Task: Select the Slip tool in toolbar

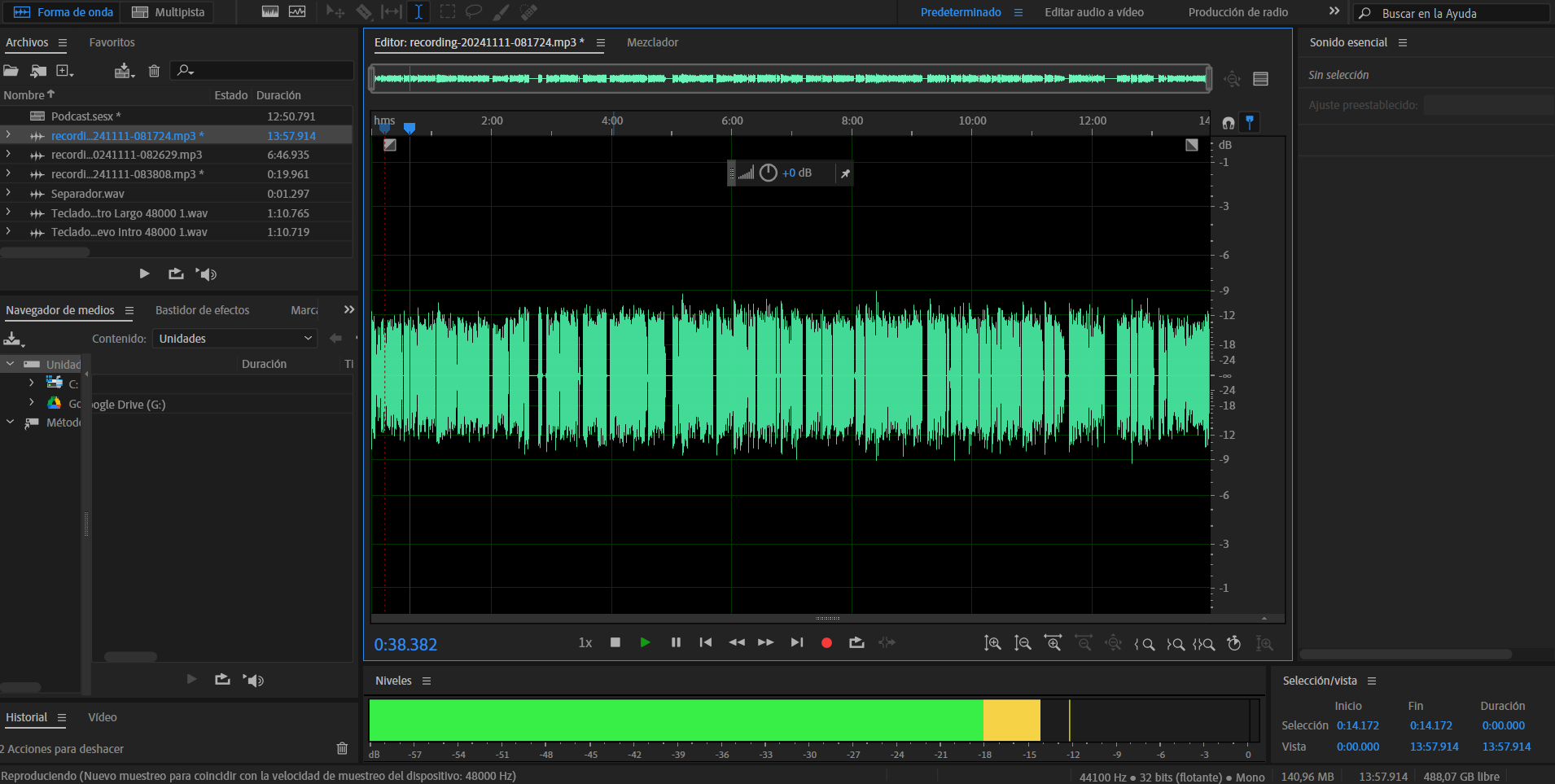Action: 392,12
